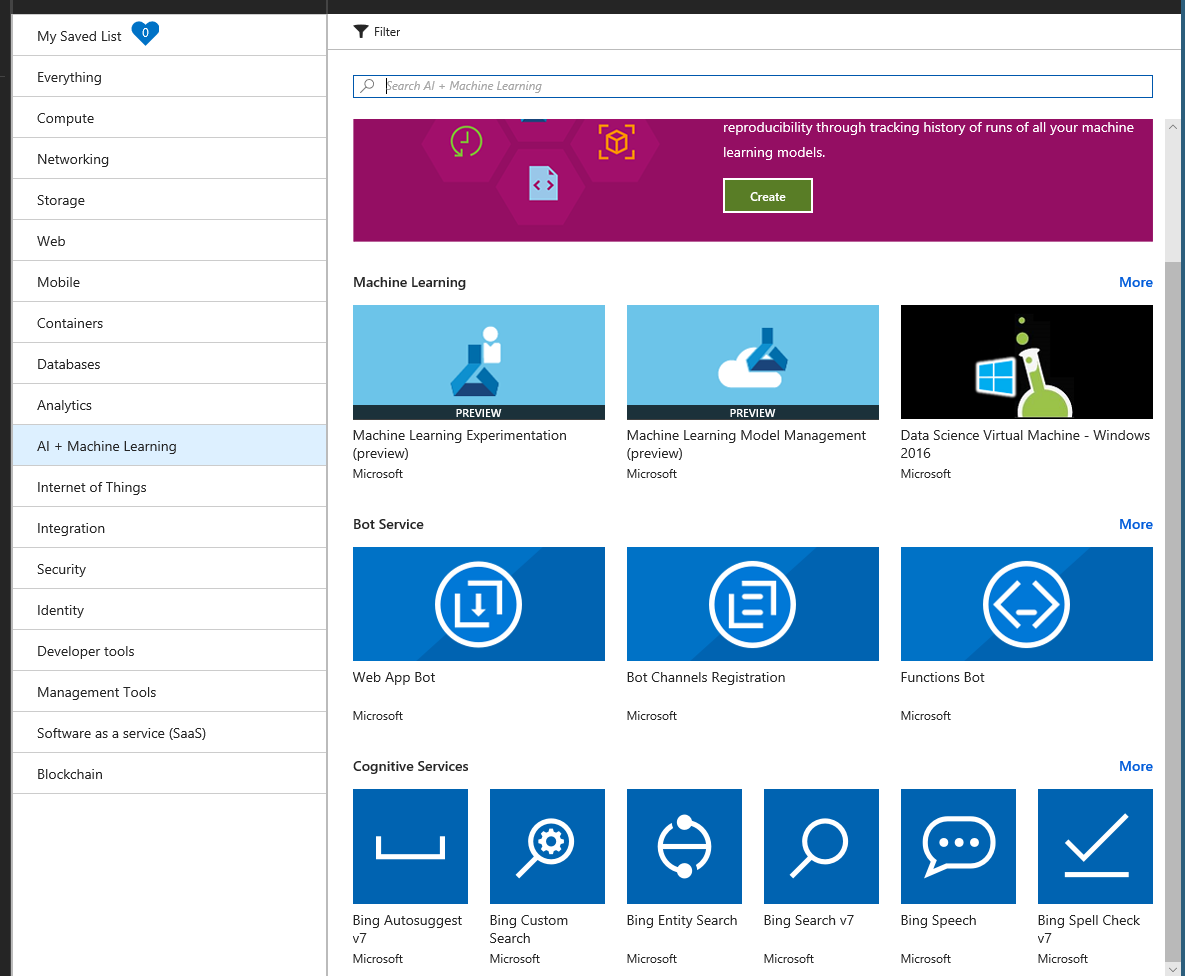Open the Bing Autosuggest v7 icon

click(410, 847)
